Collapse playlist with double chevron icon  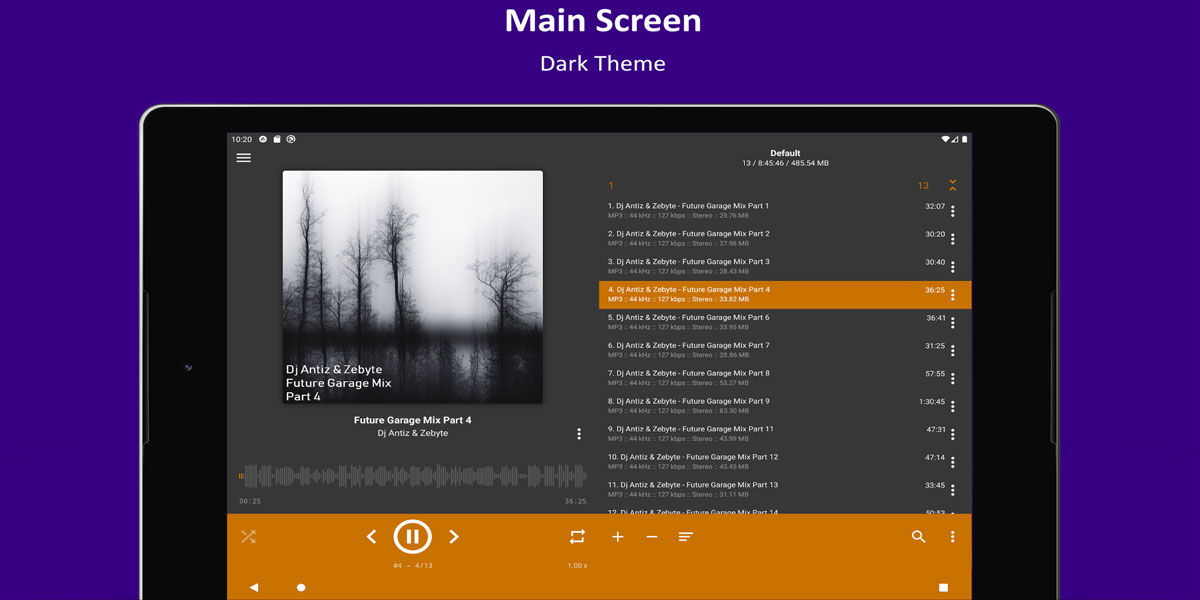(952, 185)
